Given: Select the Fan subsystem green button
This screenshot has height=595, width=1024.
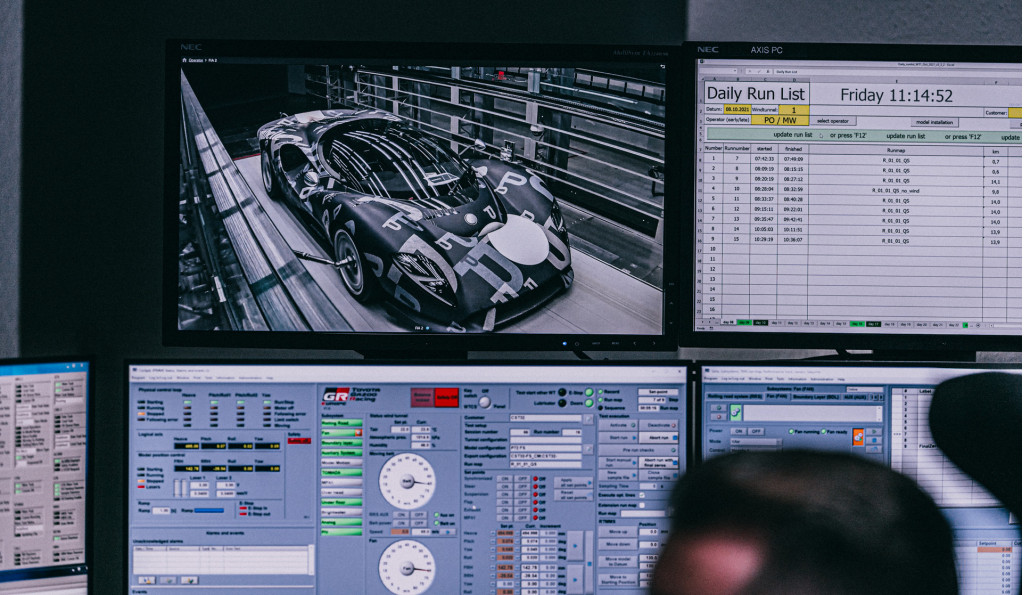Looking at the screenshot, I should click(342, 432).
